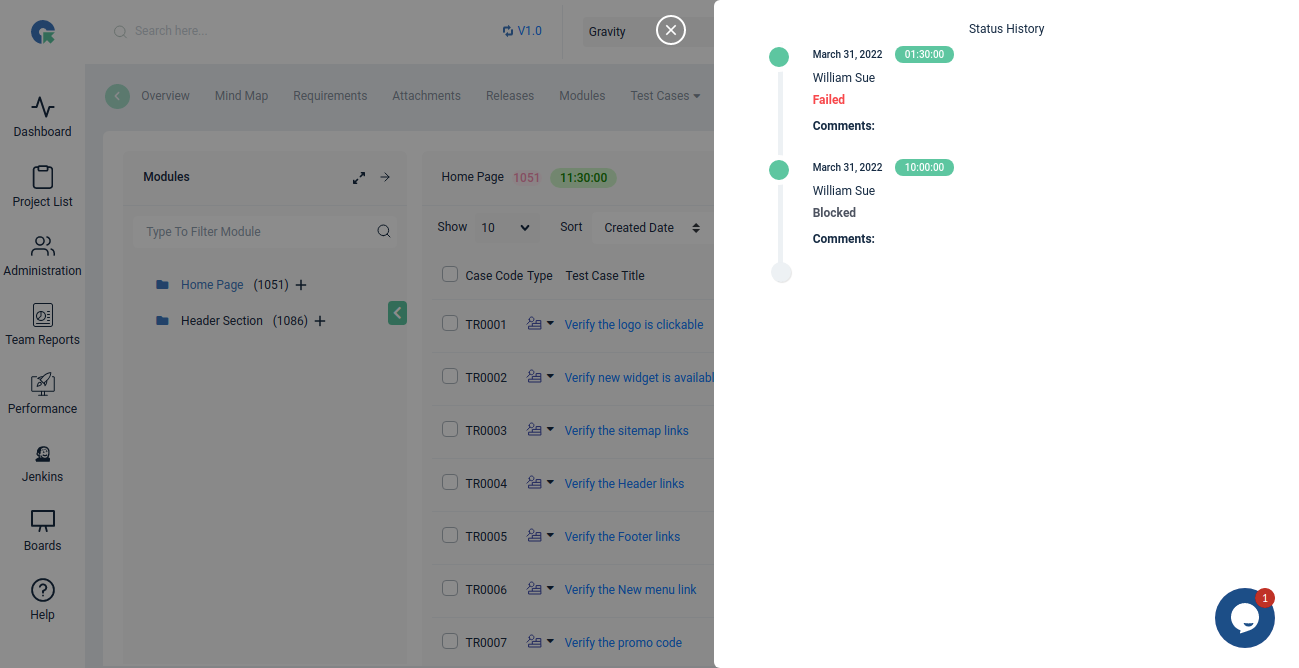Add a submodule to Home Page
This screenshot has width=1299, height=668.
click(x=301, y=285)
